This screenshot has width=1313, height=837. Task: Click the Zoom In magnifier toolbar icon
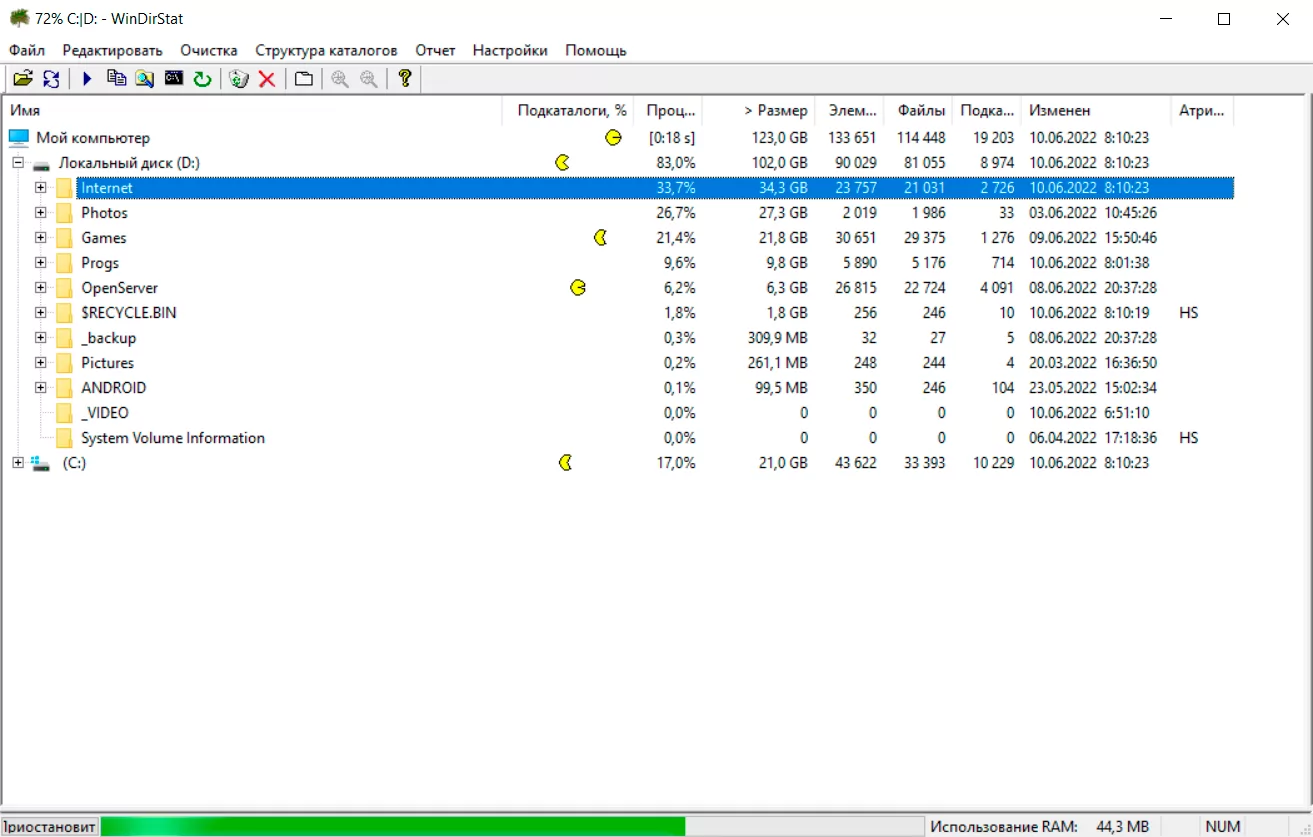pyautogui.click(x=340, y=79)
